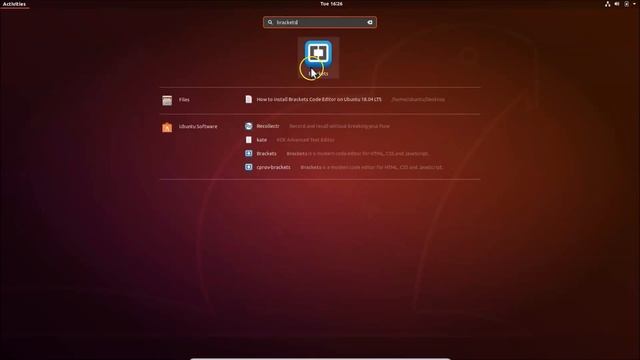This screenshot has width=640, height=360.
Task: Open the power system menu icon
Action: (627, 4)
